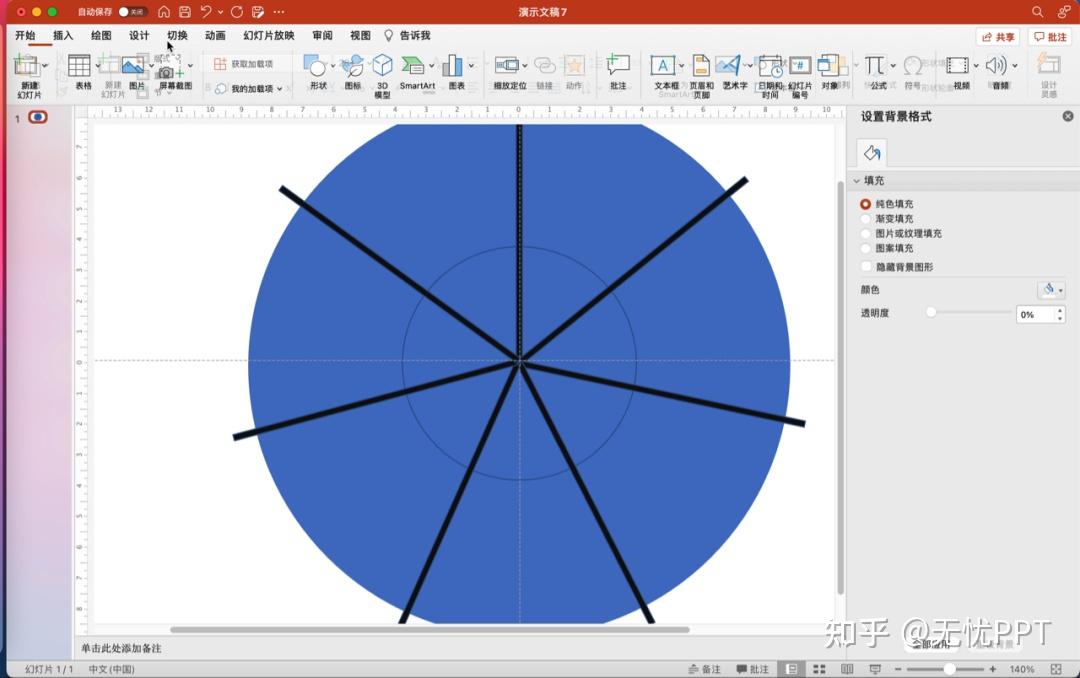Click the 设计灵感 design ideas icon
Screen dimensions: 1080x678
coord(1048,66)
